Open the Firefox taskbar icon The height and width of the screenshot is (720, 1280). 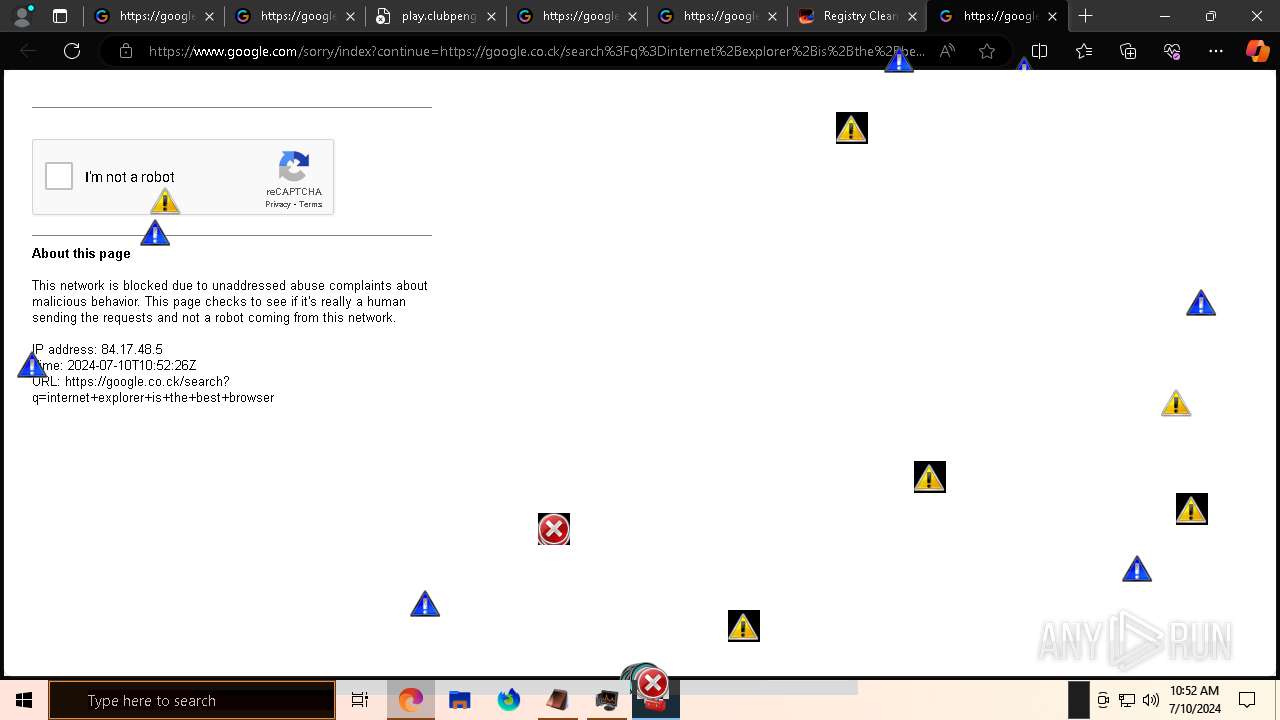(509, 700)
